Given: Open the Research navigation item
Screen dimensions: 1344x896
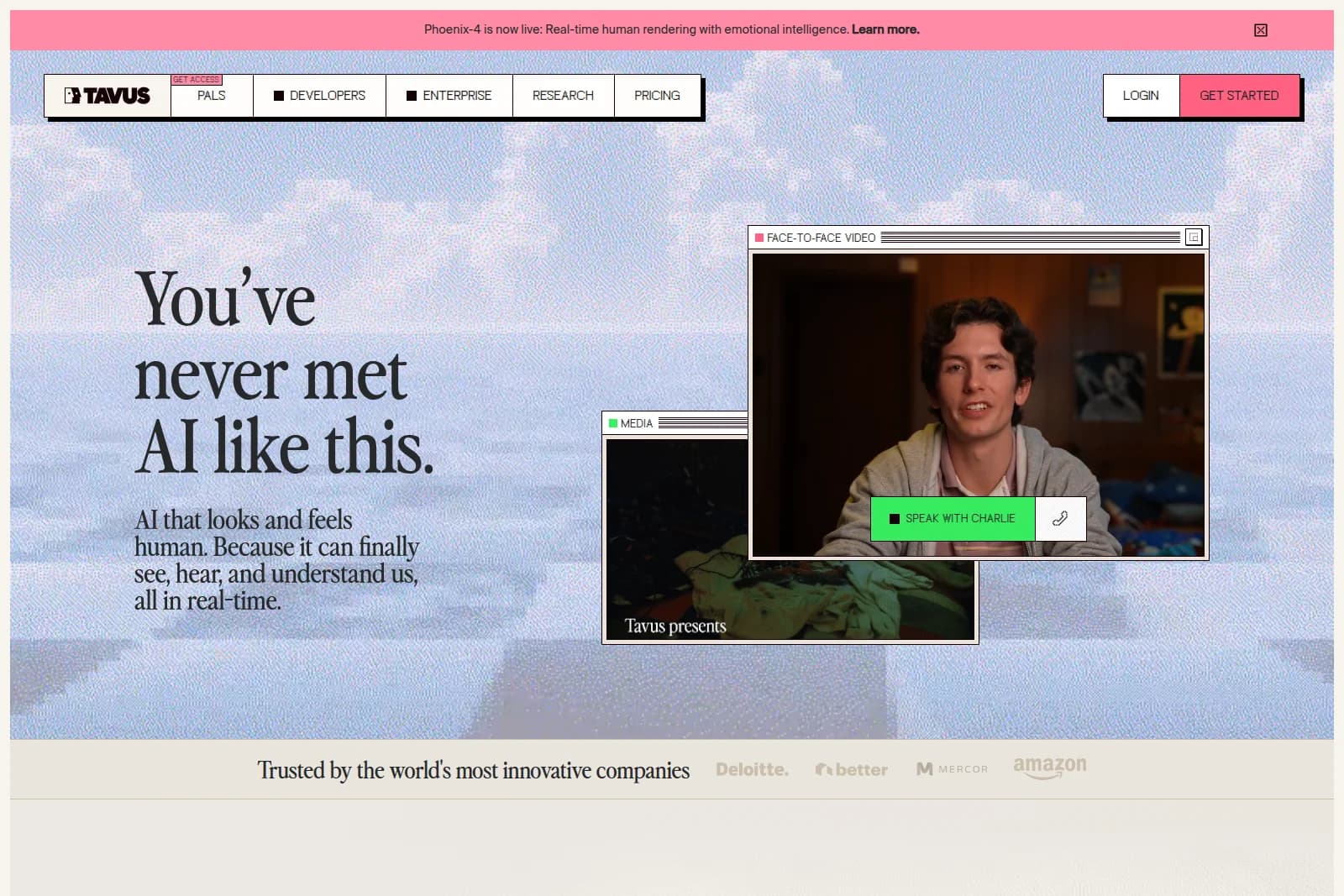Looking at the screenshot, I should (563, 95).
